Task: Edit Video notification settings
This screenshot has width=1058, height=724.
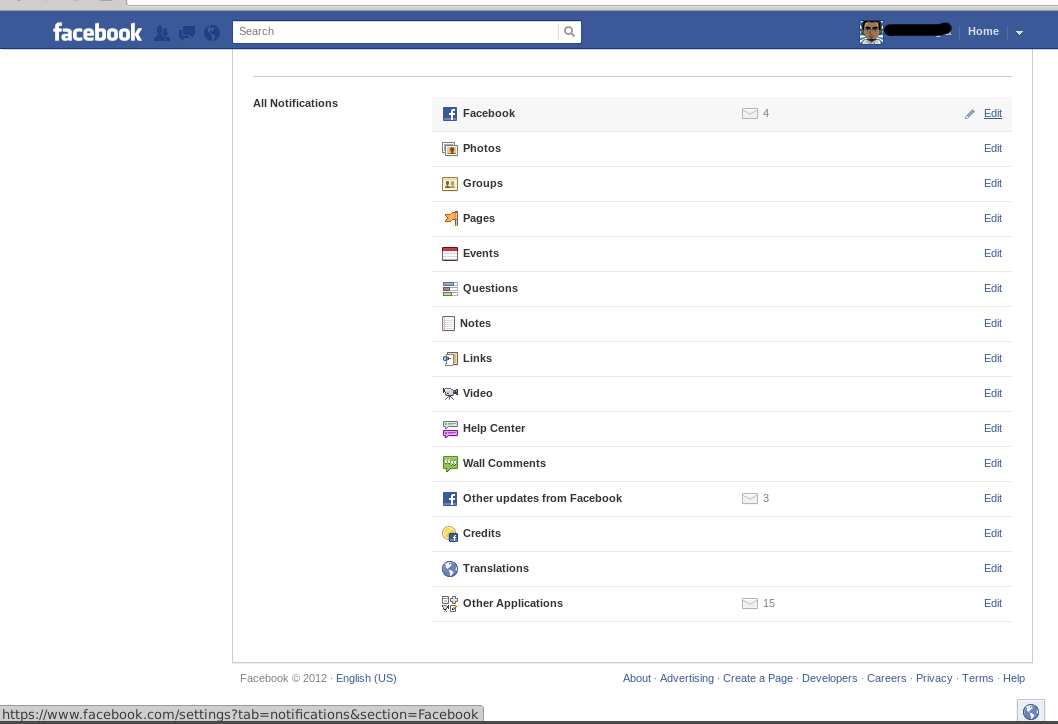Action: point(993,393)
